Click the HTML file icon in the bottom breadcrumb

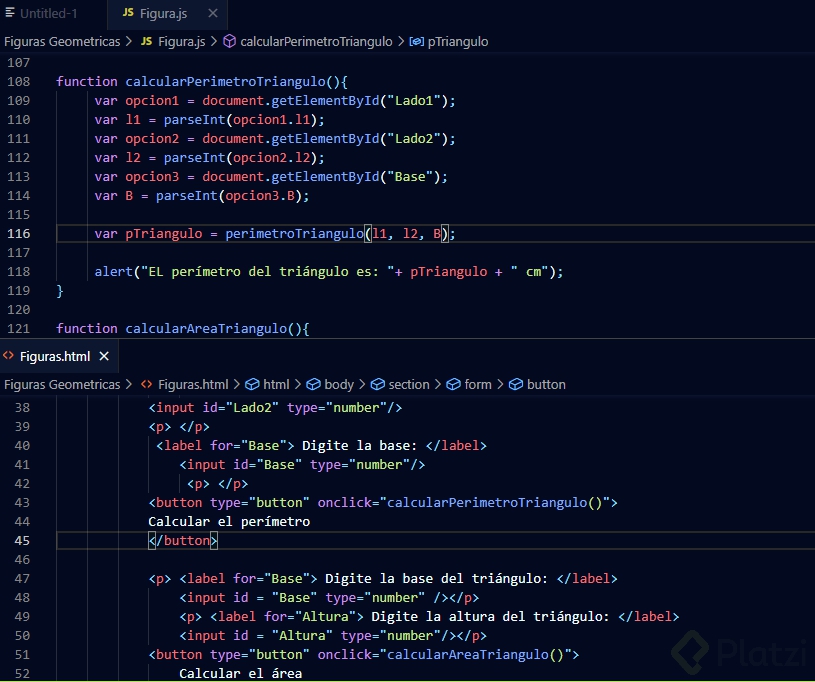[x=147, y=384]
